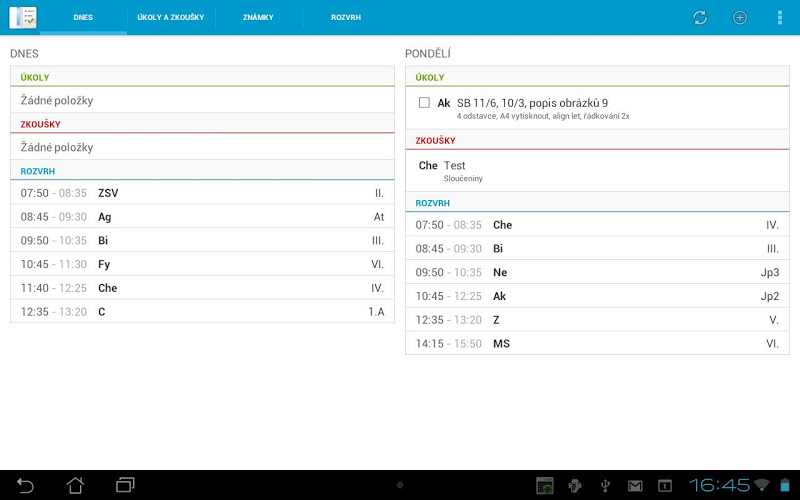Tap the '4 odstavce, A4 vytisknout' task note
The image size is (800, 500).
tap(543, 116)
